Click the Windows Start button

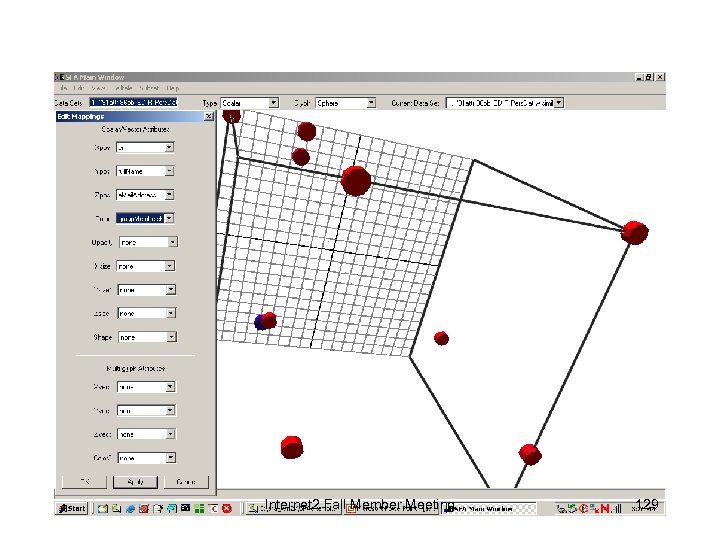(72, 508)
